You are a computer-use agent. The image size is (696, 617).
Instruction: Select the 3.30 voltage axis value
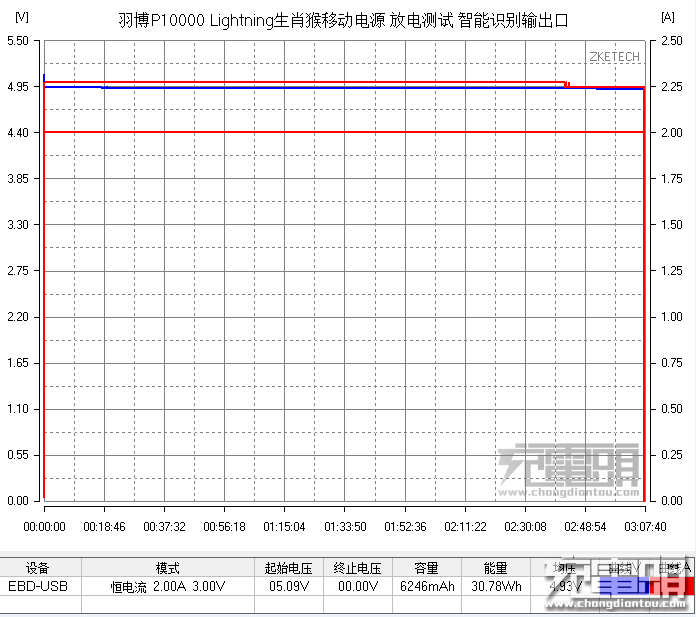18,225
